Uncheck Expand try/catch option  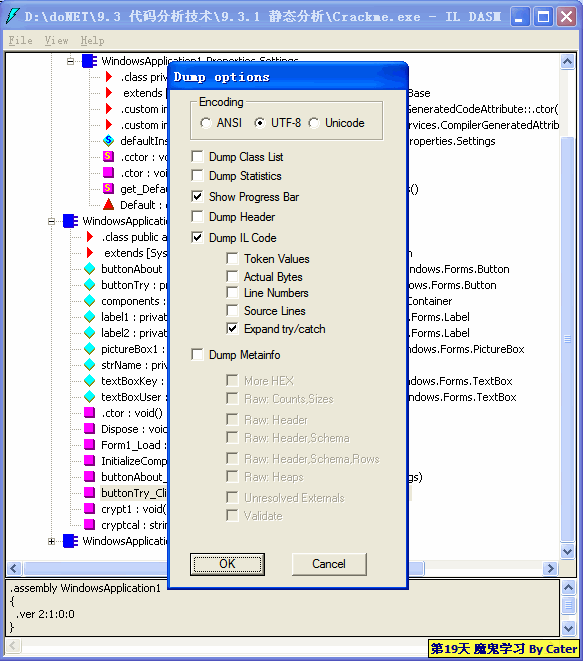tap(232, 329)
